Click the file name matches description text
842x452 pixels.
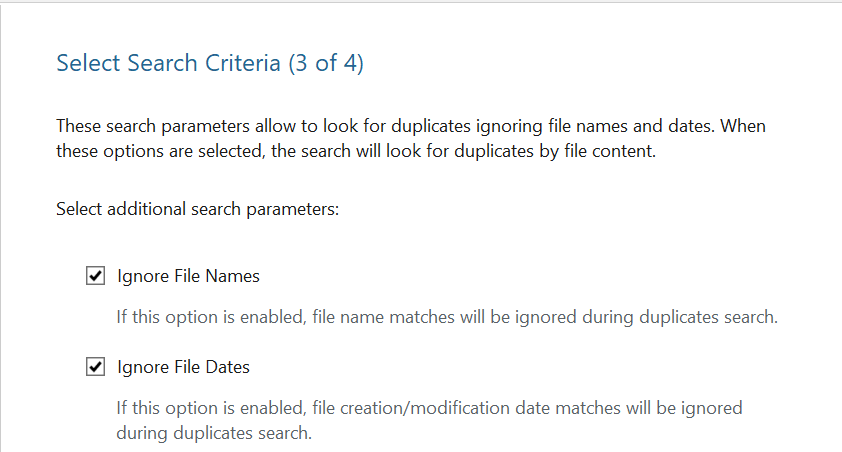coord(446,318)
